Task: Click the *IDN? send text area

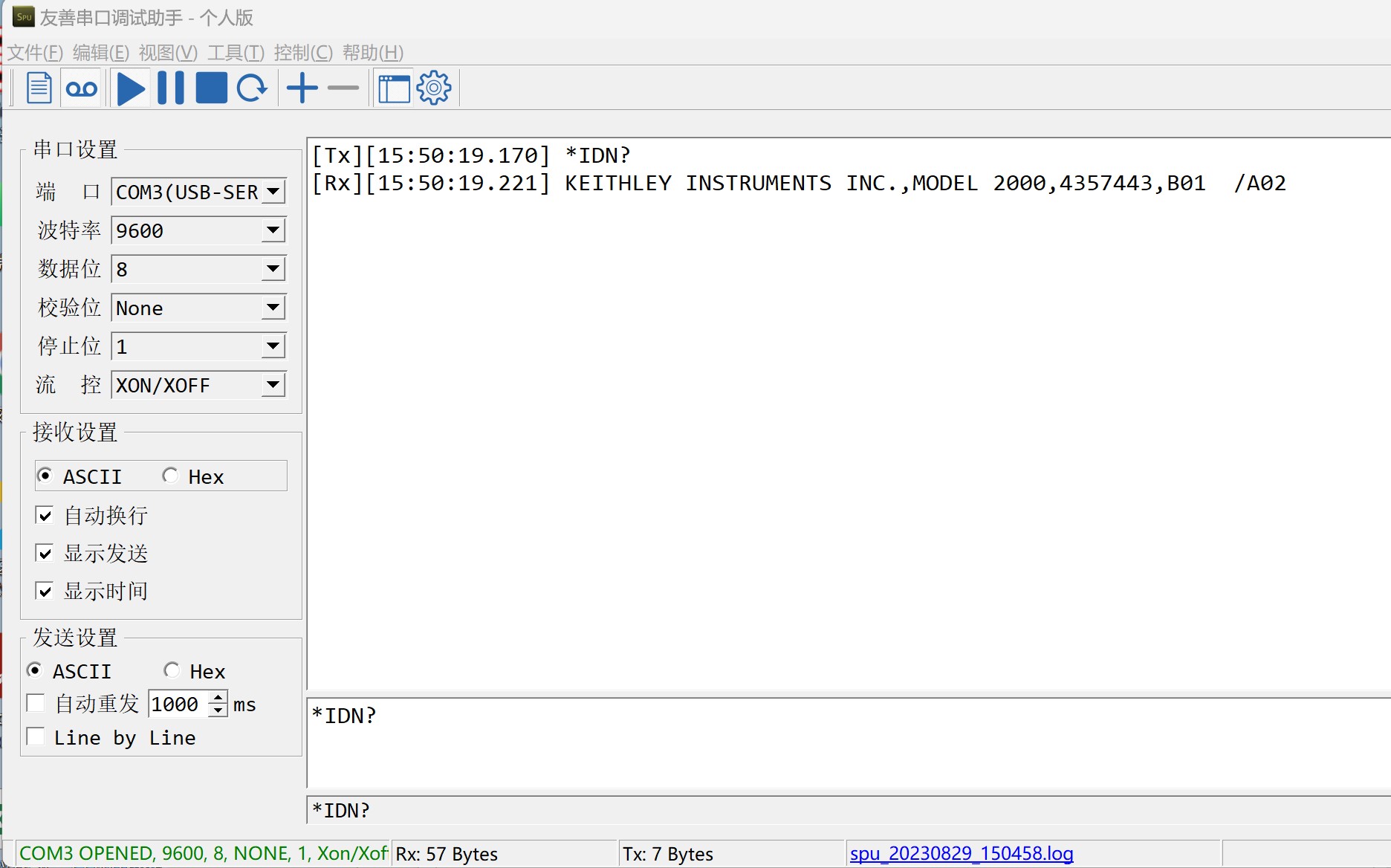Action: pyautogui.click(x=847, y=742)
